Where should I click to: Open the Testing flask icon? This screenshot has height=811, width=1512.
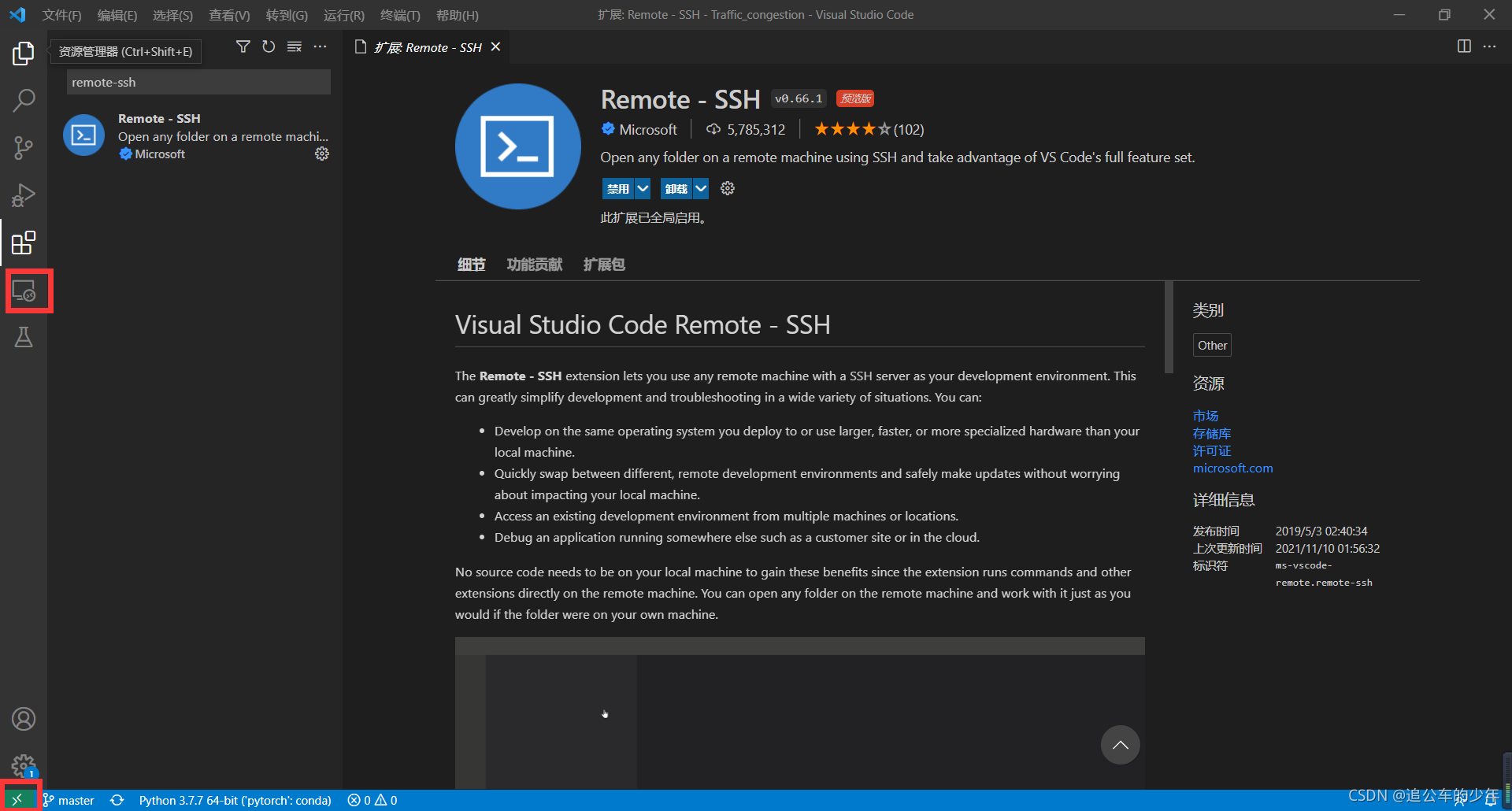(24, 338)
